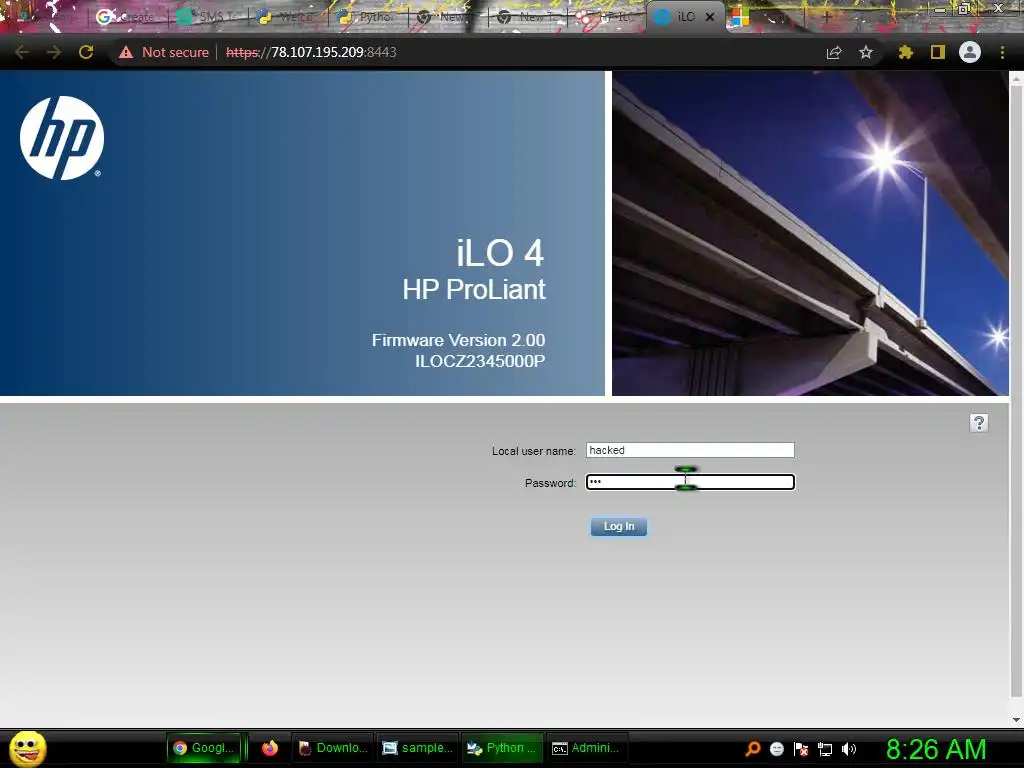Switch to the Microsoft logo tab

[764, 17]
